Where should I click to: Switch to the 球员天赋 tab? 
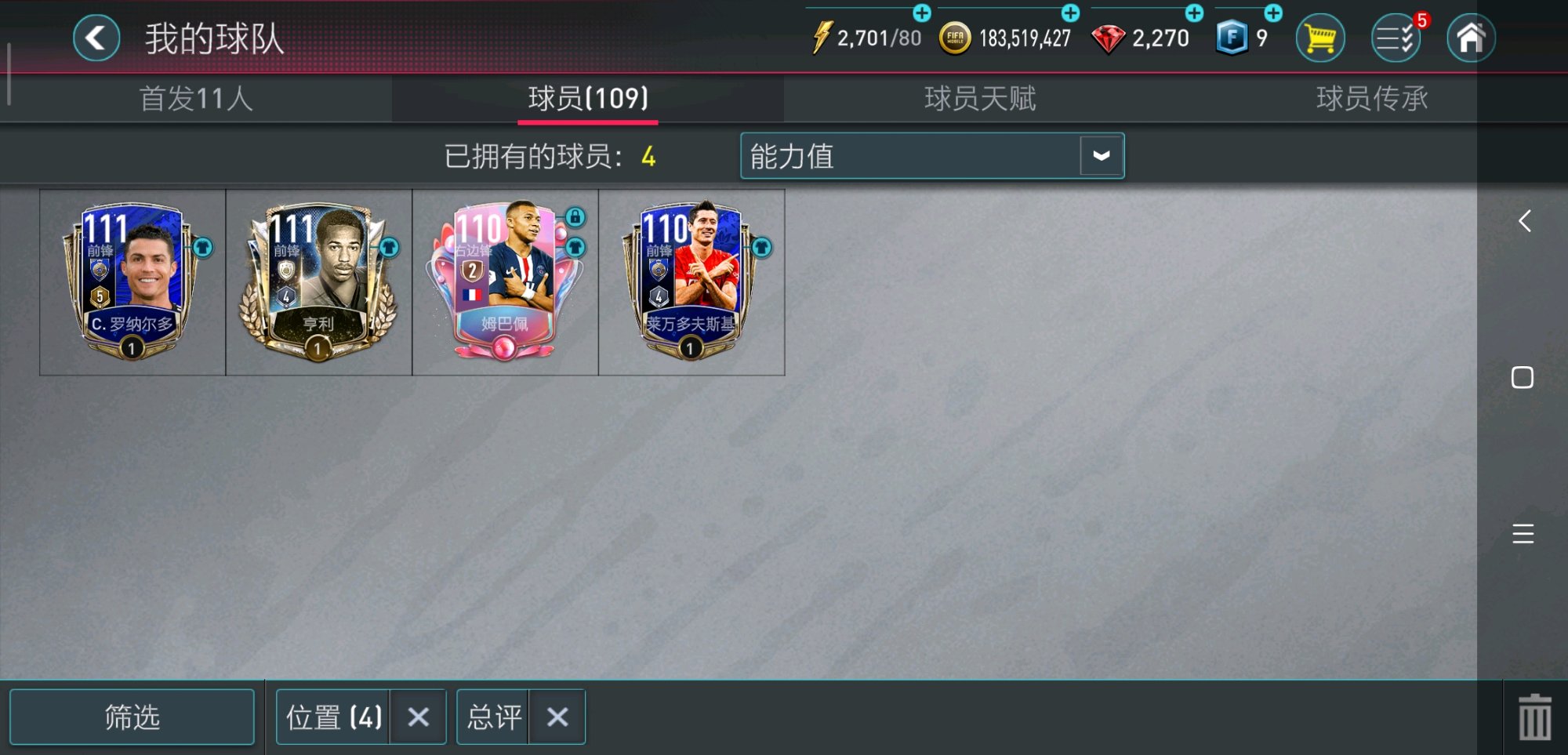[x=980, y=99]
